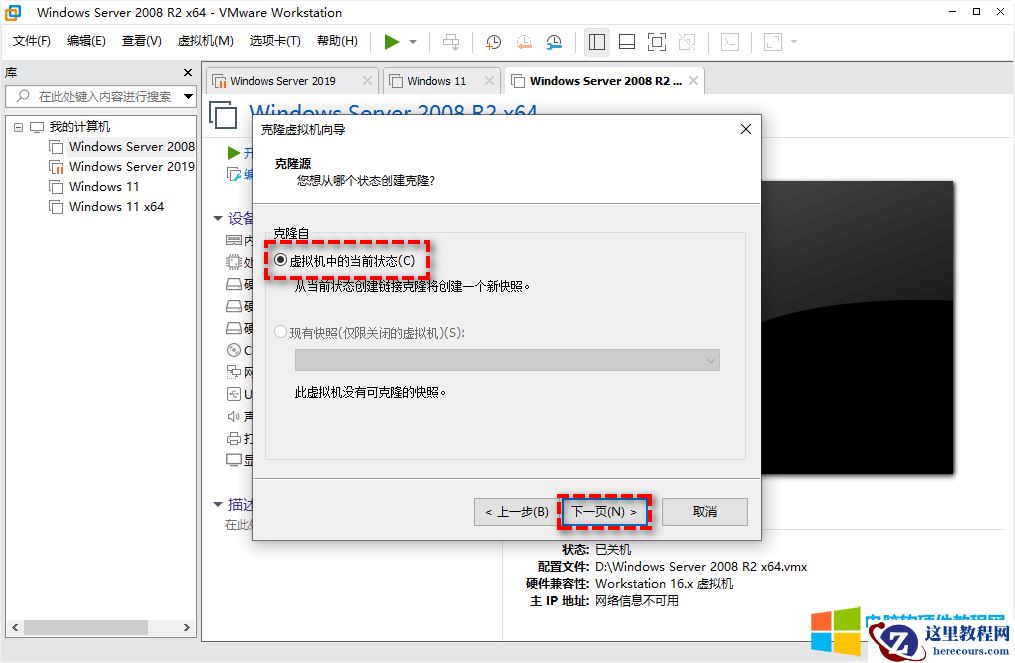Select Windows Server 2008 in library tree
The image size is (1015, 663).
tap(131, 147)
